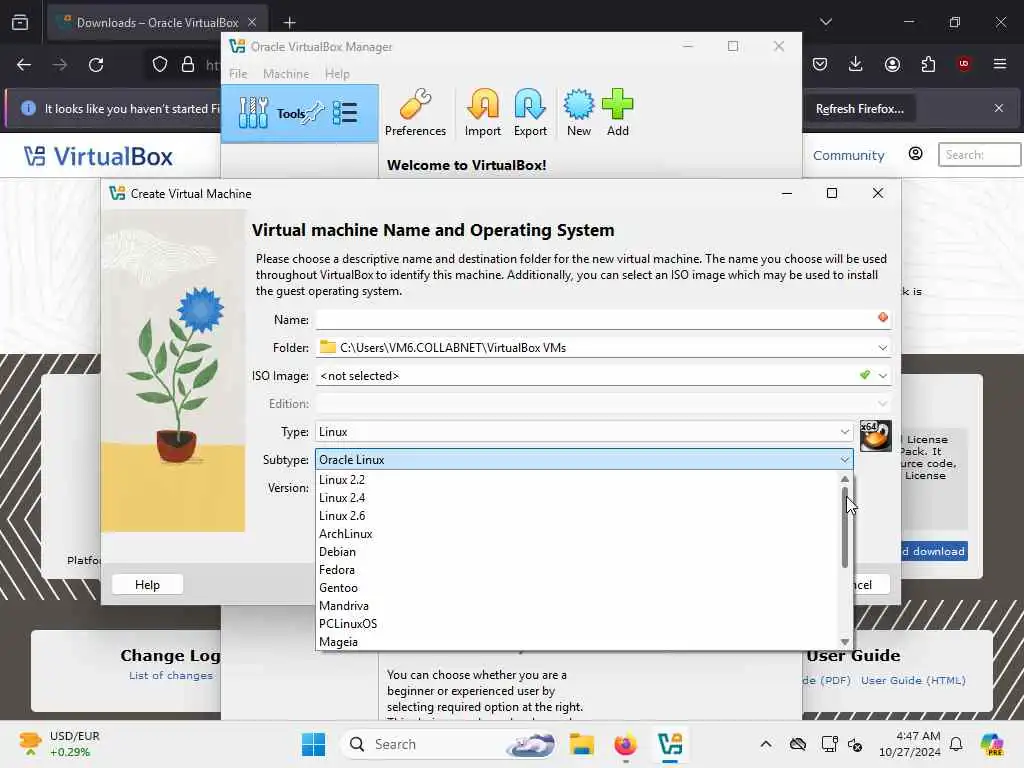
Task: Click the subtype list scroll down arrow
Action: click(x=844, y=642)
